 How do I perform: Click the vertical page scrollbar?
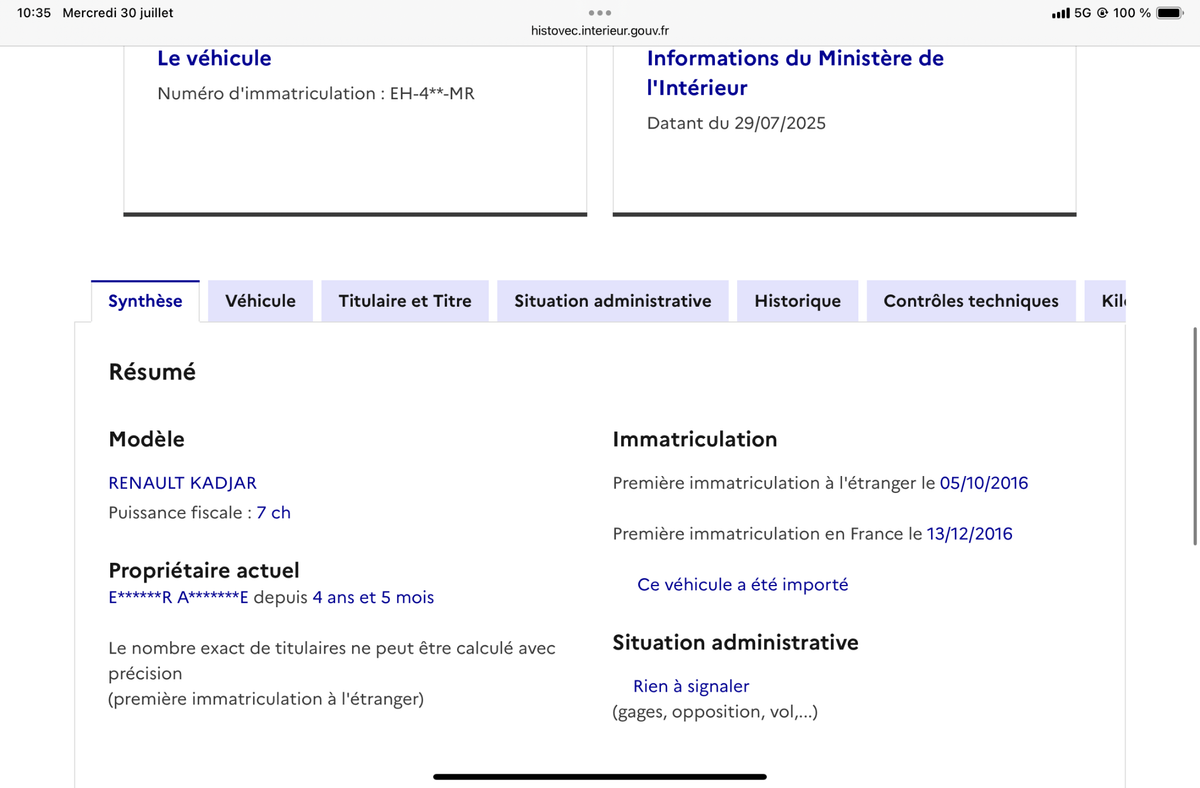click(1195, 435)
